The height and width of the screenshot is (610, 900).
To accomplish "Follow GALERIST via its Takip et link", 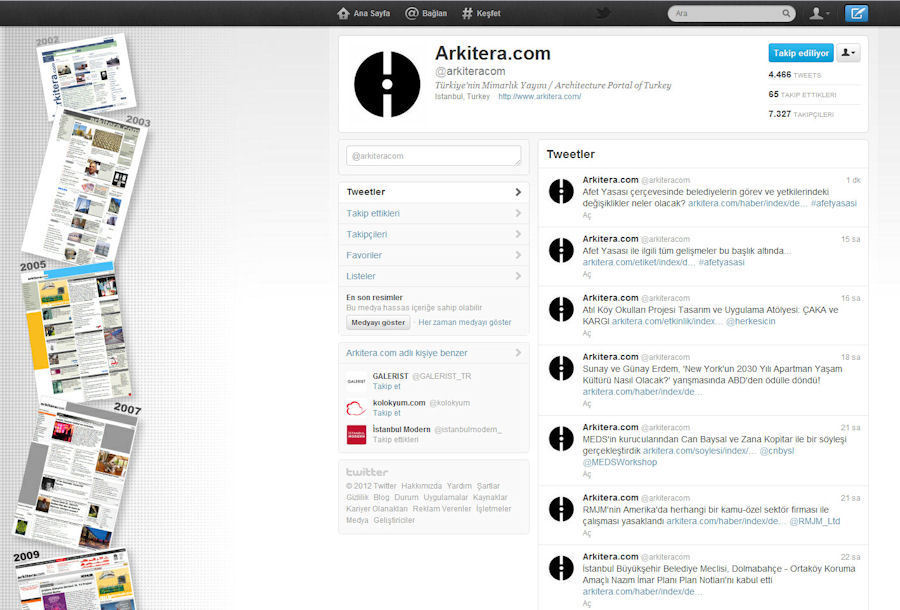I will coord(386,386).
